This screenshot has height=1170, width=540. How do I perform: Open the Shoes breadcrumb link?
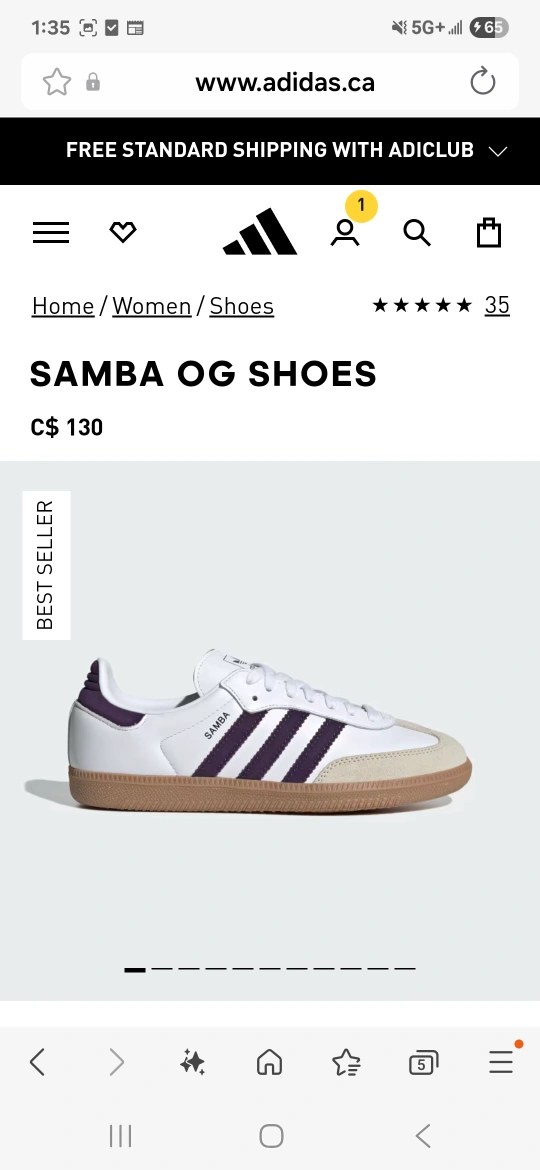click(x=242, y=306)
